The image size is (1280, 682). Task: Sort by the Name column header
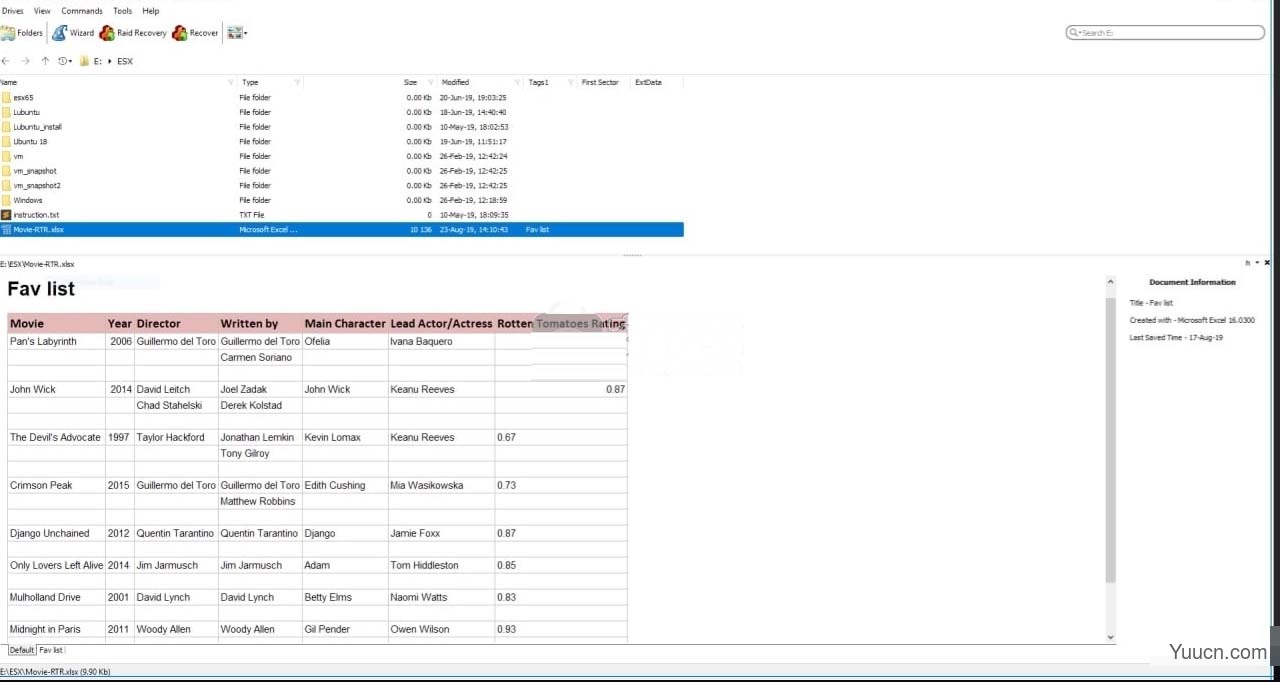pyautogui.click(x=9, y=82)
